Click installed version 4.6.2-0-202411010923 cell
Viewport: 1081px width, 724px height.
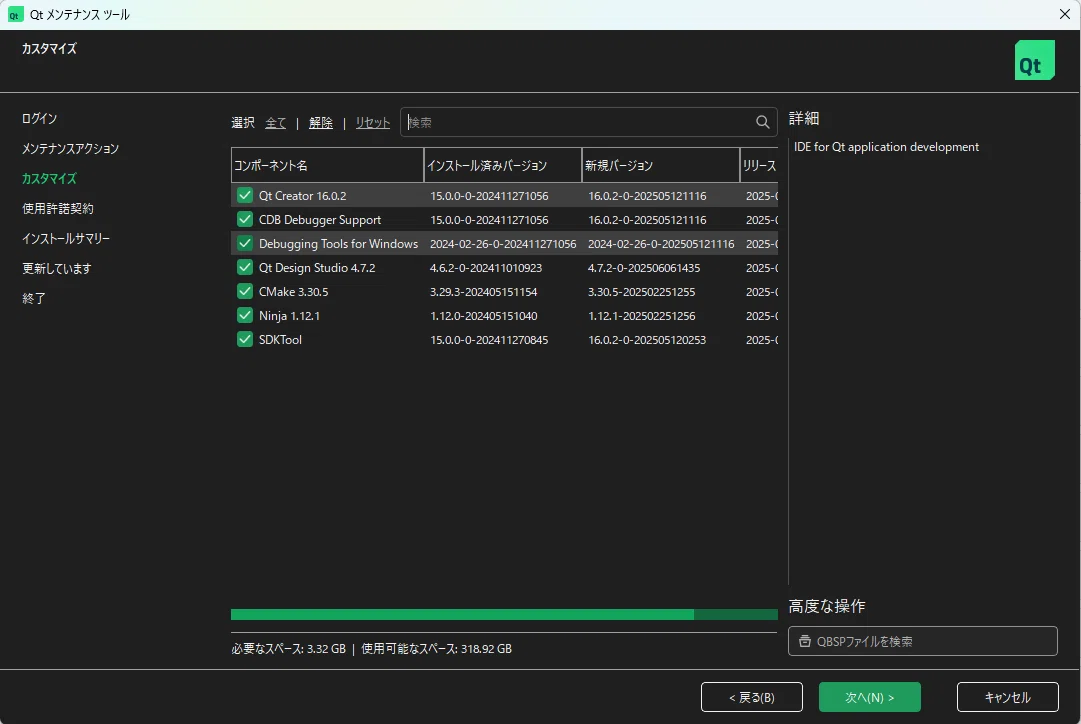click(486, 268)
